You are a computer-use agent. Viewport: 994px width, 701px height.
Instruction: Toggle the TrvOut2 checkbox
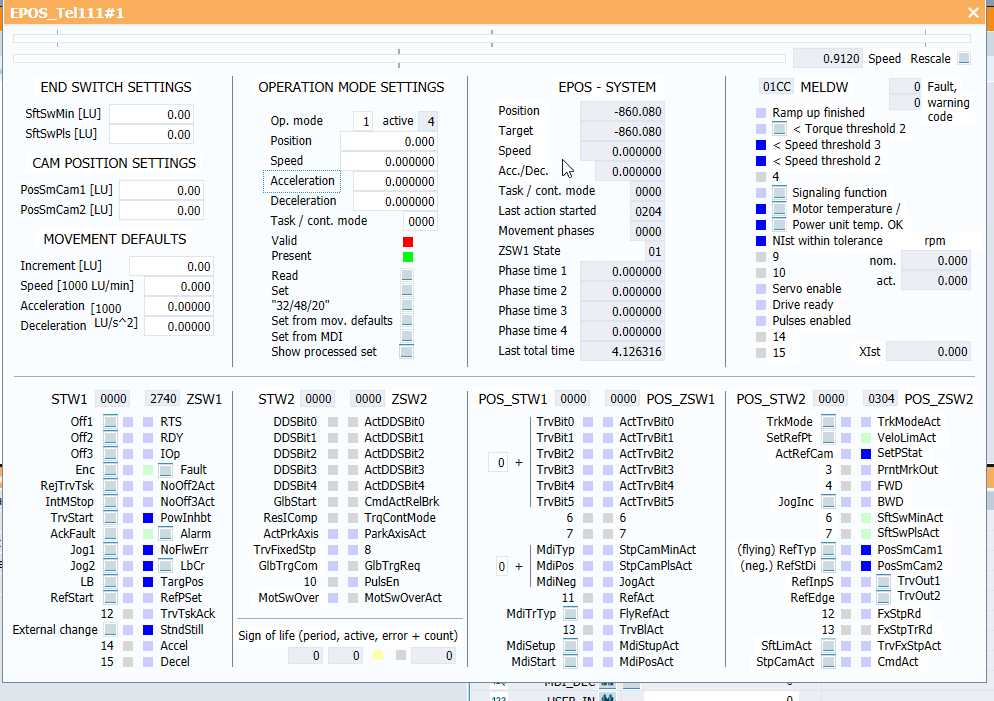point(884,596)
